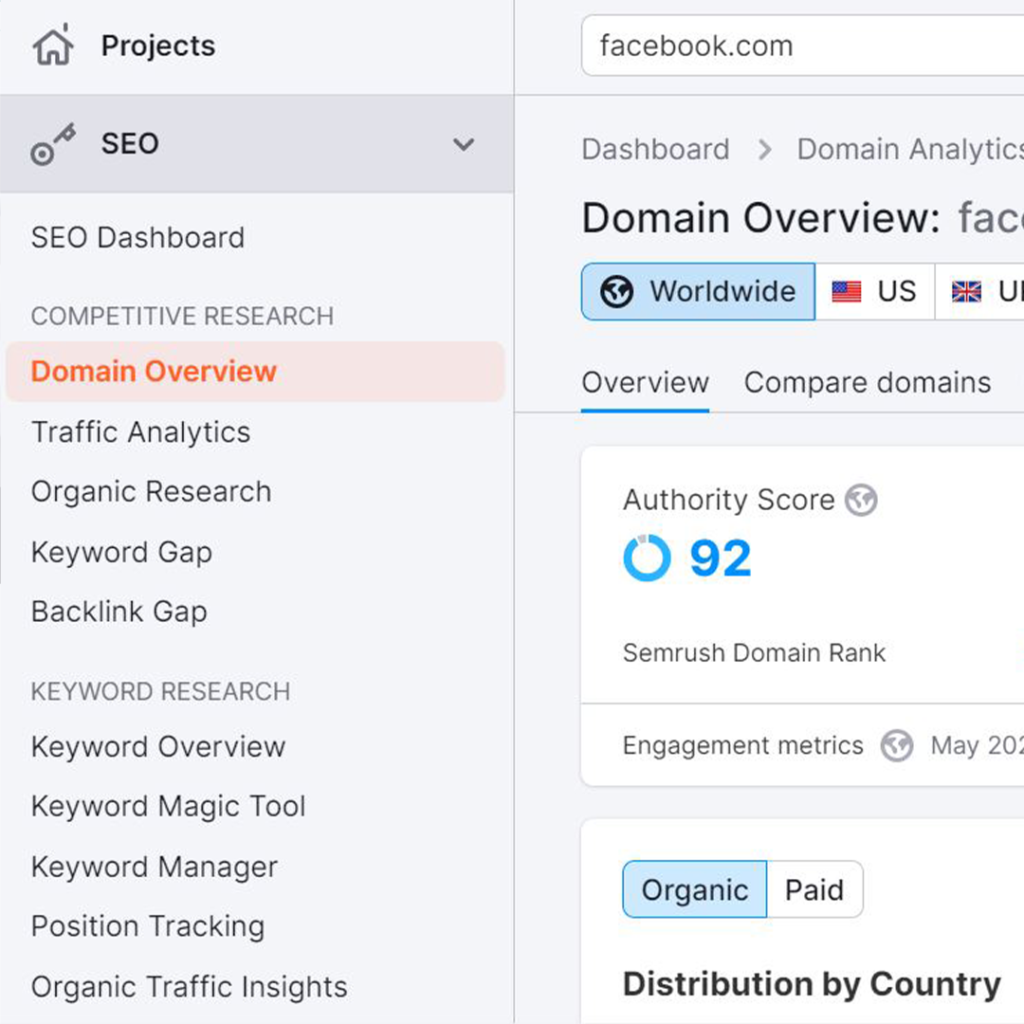The width and height of the screenshot is (1024, 1024).
Task: Open the Backlink Gap tool
Action: pos(120,612)
